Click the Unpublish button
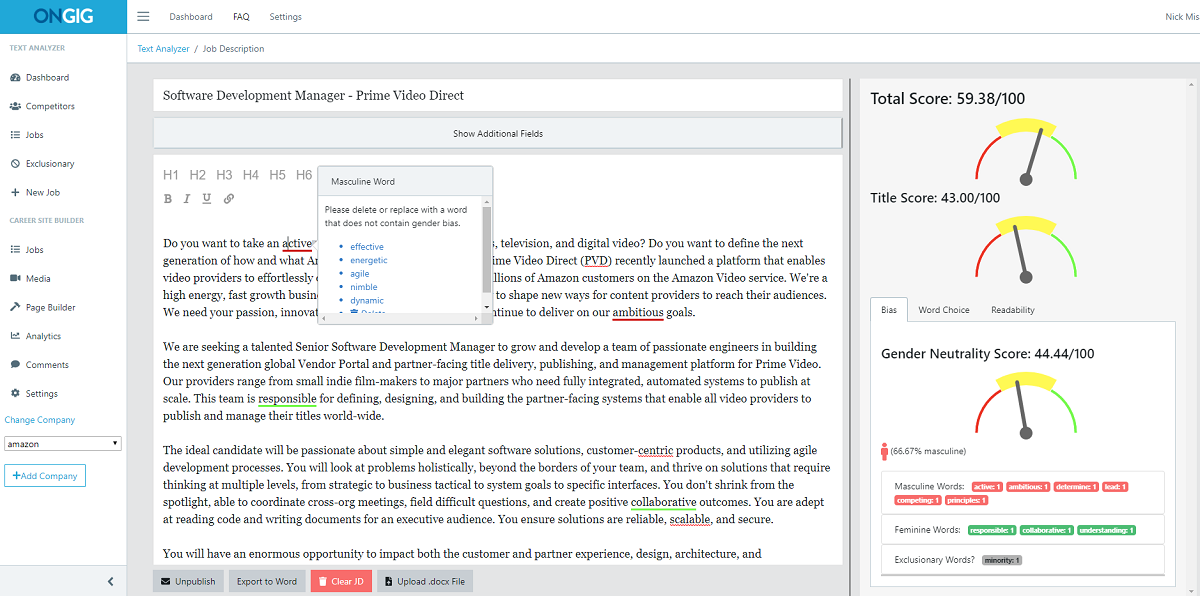The image size is (1200, 596). click(x=188, y=581)
